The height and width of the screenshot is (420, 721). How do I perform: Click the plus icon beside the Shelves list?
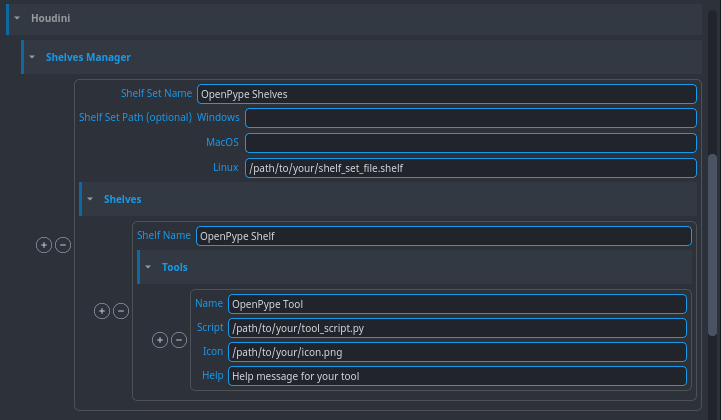[44, 245]
